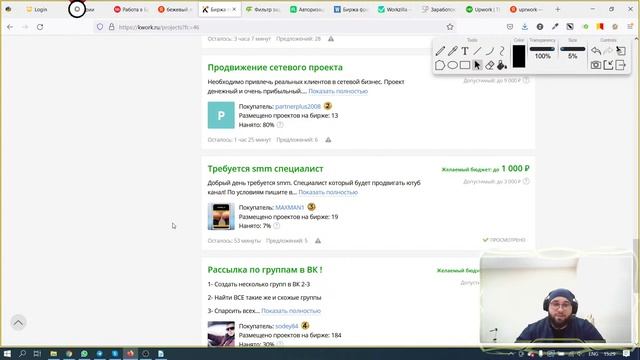
Task: Click the MAXMAN1 buyer avatar image
Action: tap(221, 216)
